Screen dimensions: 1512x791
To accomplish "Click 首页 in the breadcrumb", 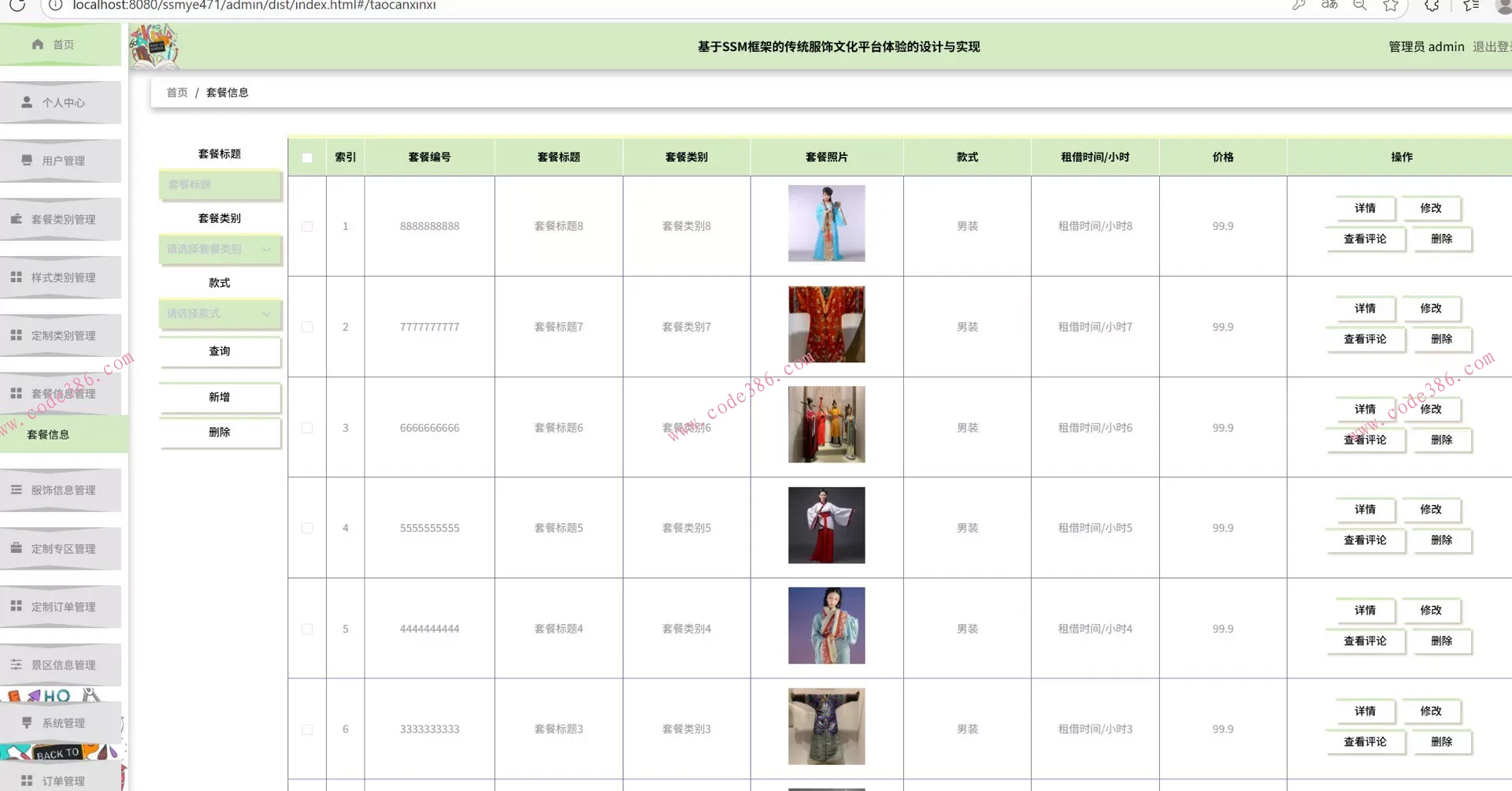I will (x=176, y=92).
